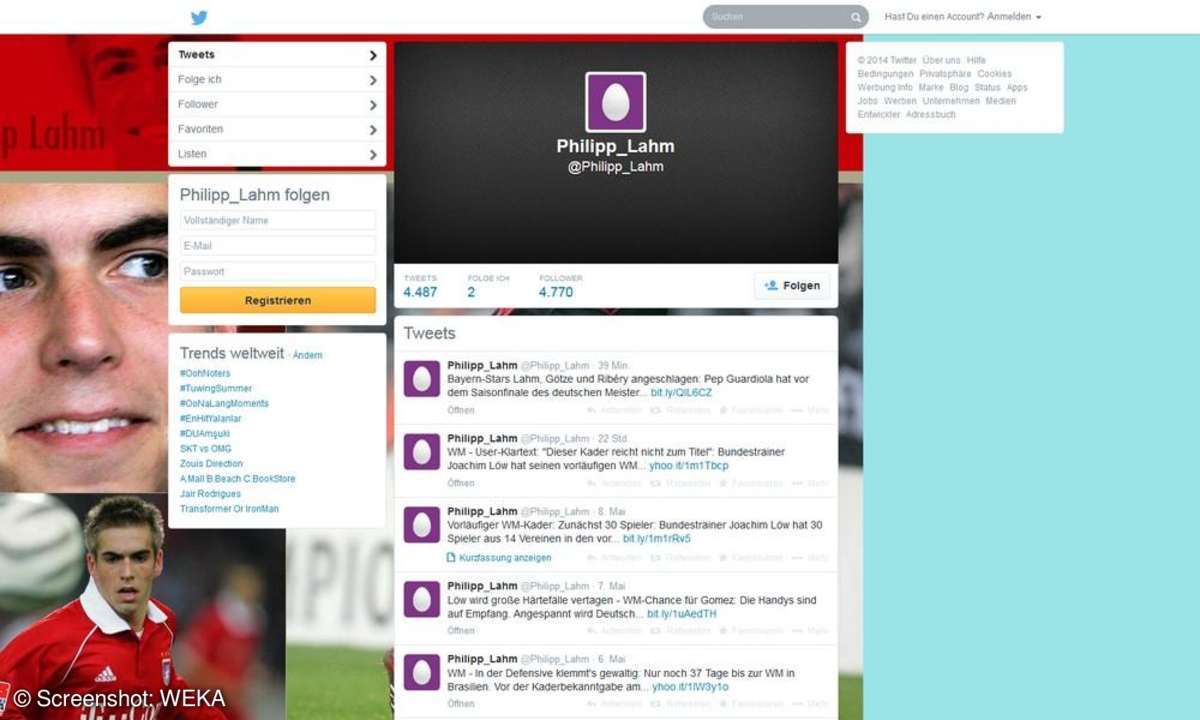The image size is (1200, 720).
Task: Switch to the Tweets tab
Action: (277, 54)
